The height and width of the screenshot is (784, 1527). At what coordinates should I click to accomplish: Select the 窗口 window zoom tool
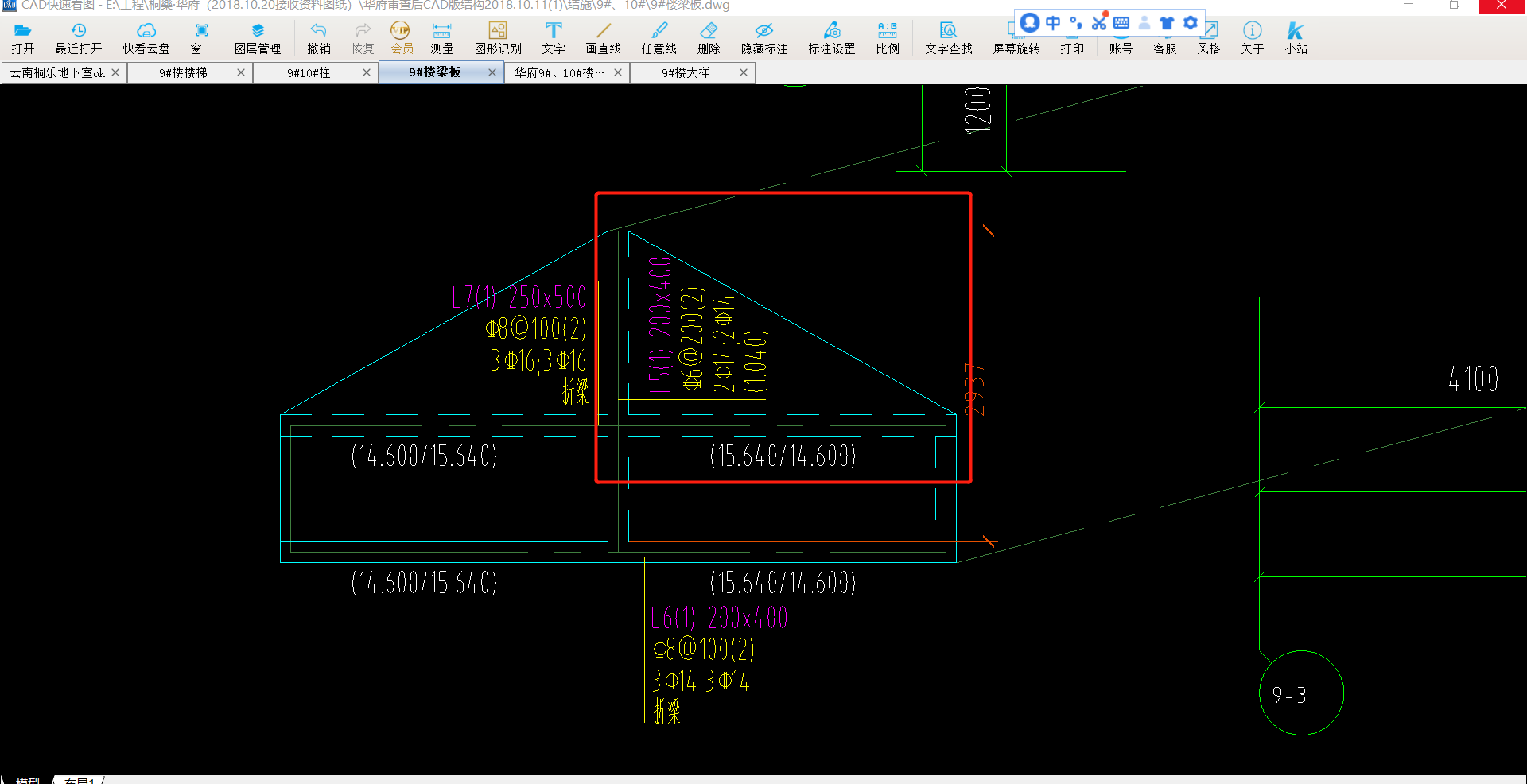point(202,38)
